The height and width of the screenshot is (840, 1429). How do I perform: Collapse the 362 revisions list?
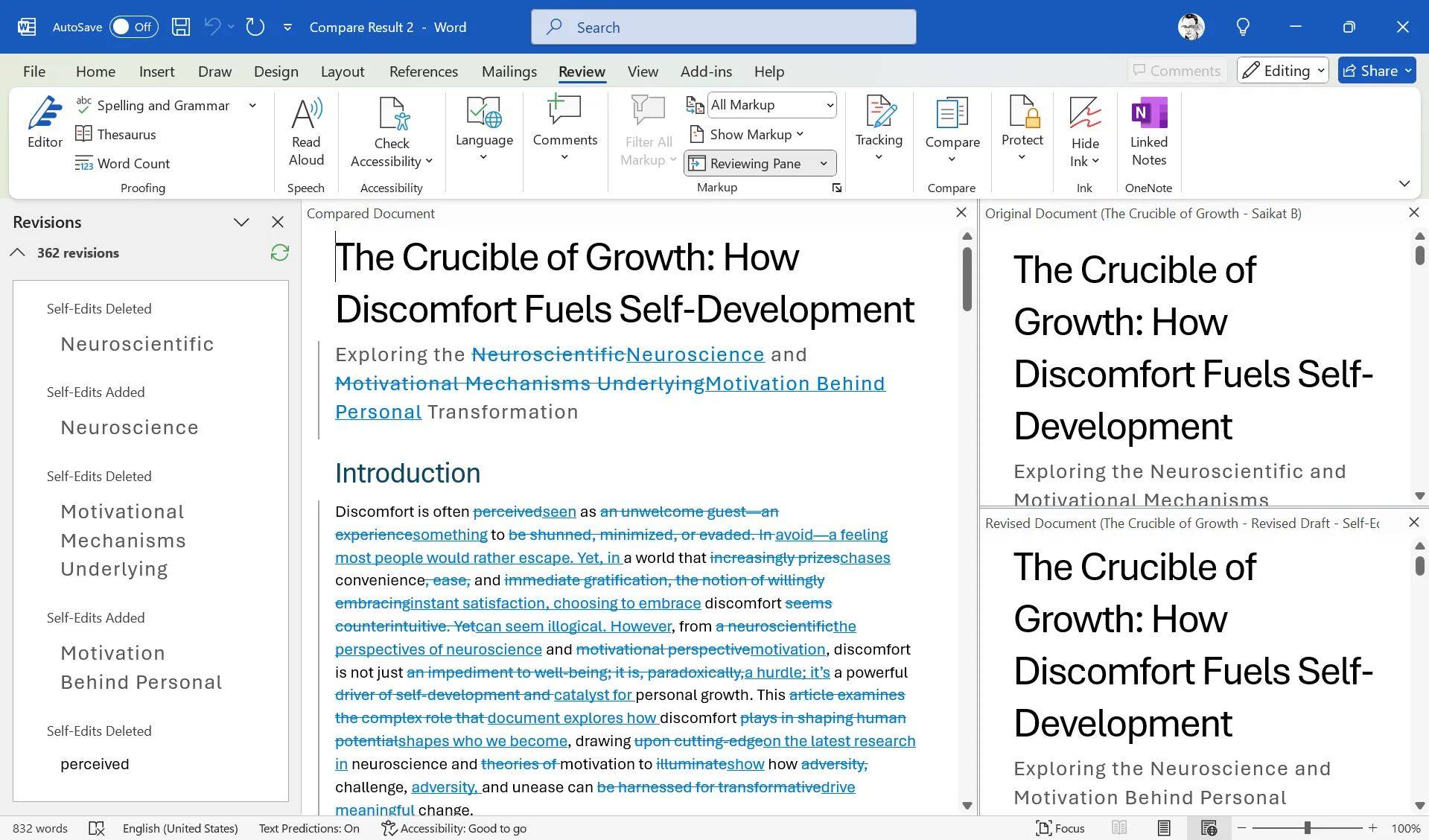[16, 252]
